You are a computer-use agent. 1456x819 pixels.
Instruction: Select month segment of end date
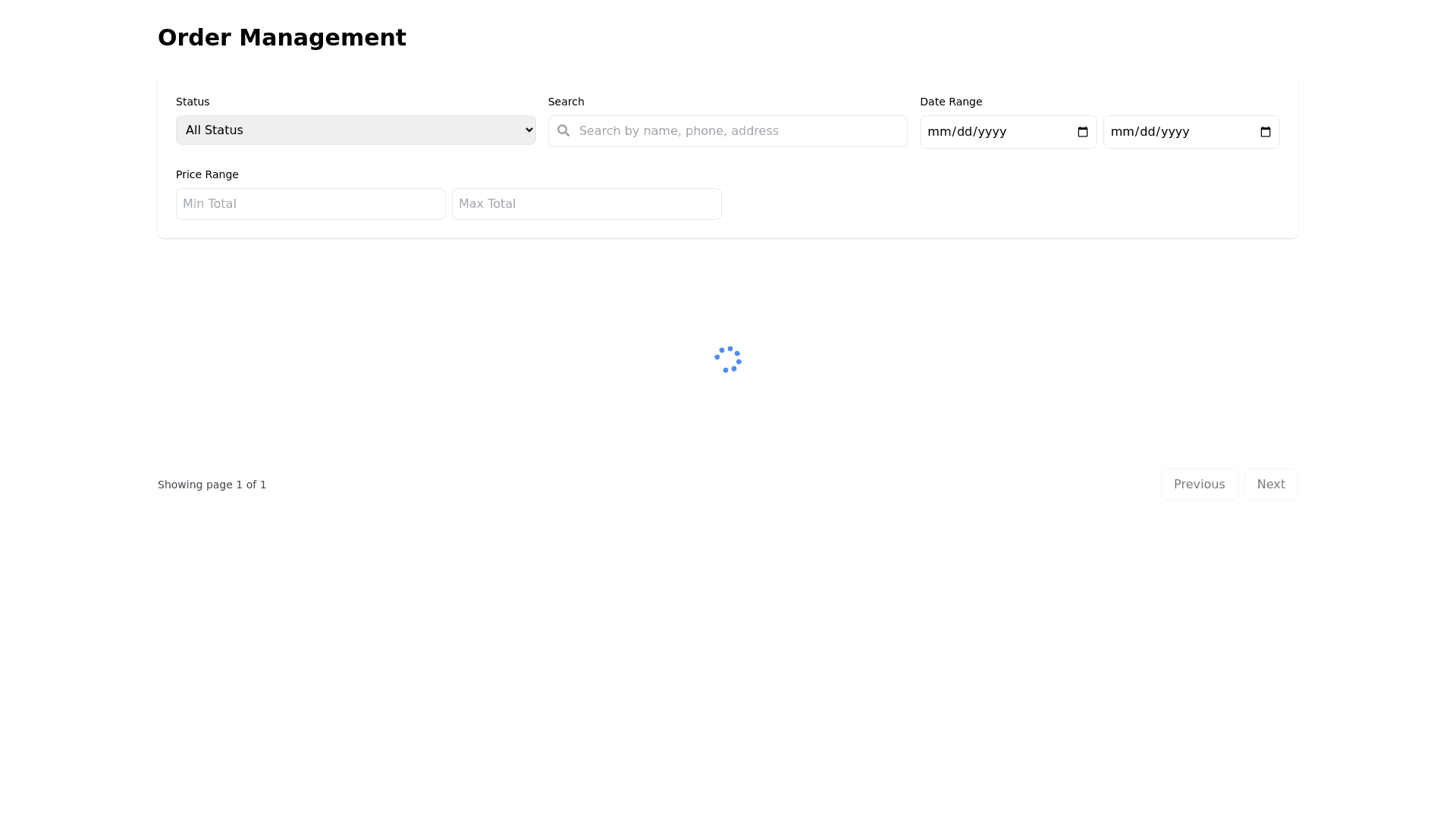1122,132
